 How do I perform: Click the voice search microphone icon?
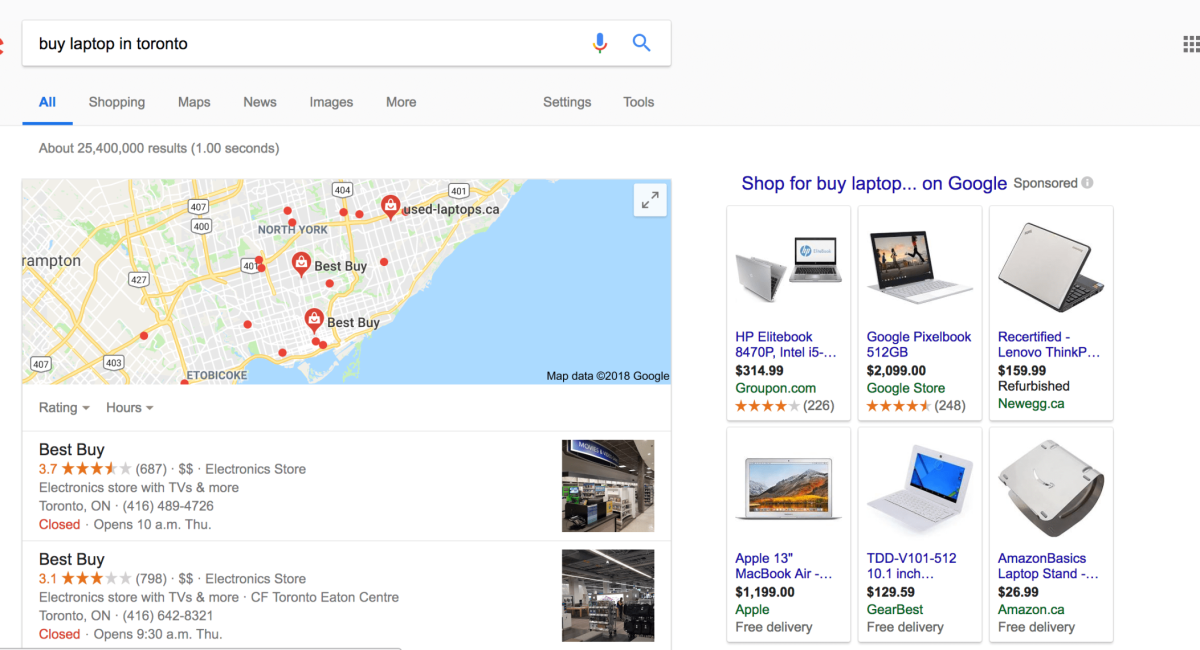[600, 43]
